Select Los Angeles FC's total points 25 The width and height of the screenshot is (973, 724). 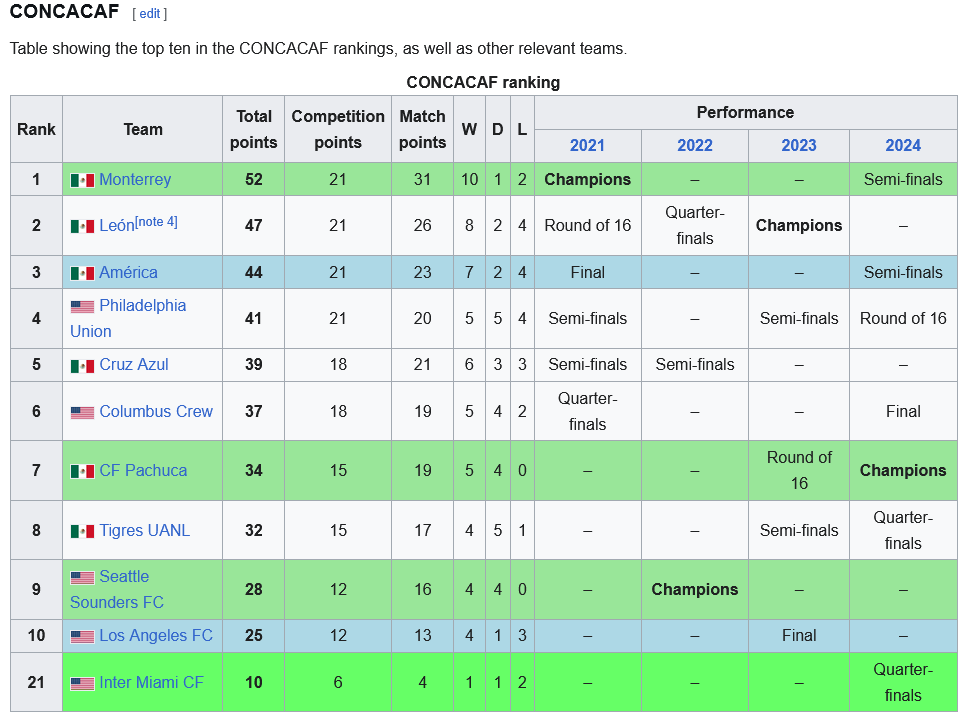254,635
